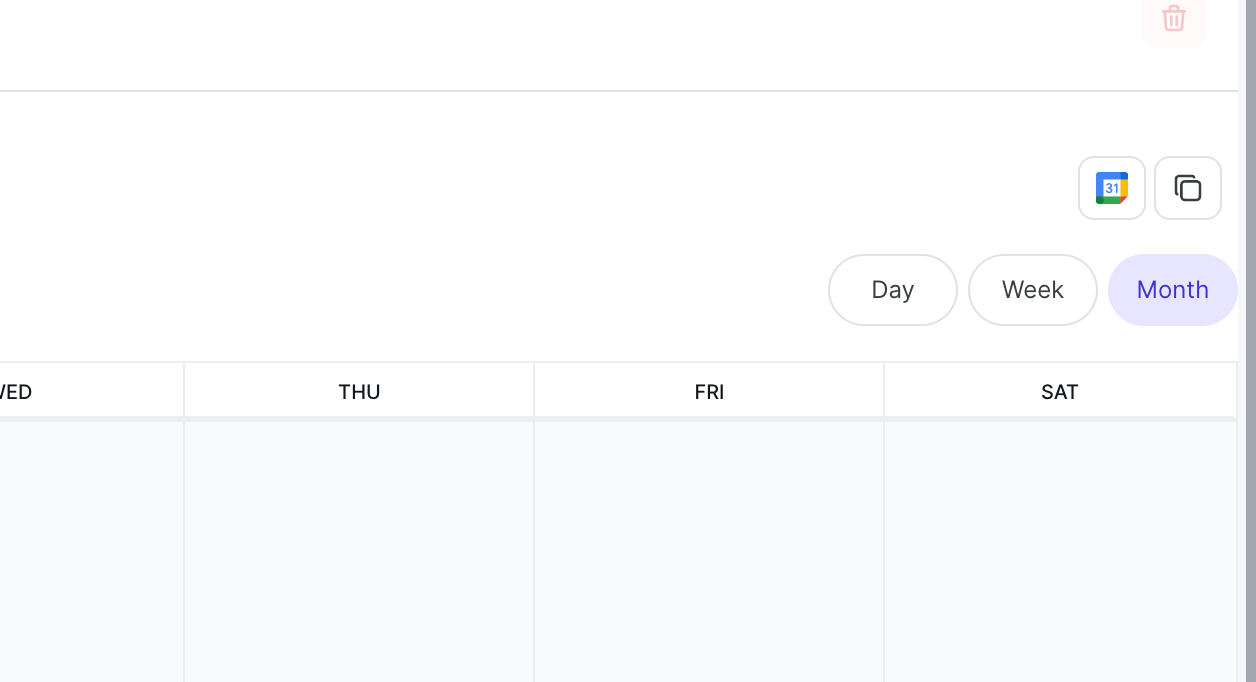Select the empty Saturday calendar cell
This screenshot has height=682, width=1256.
pyautogui.click(x=1060, y=552)
